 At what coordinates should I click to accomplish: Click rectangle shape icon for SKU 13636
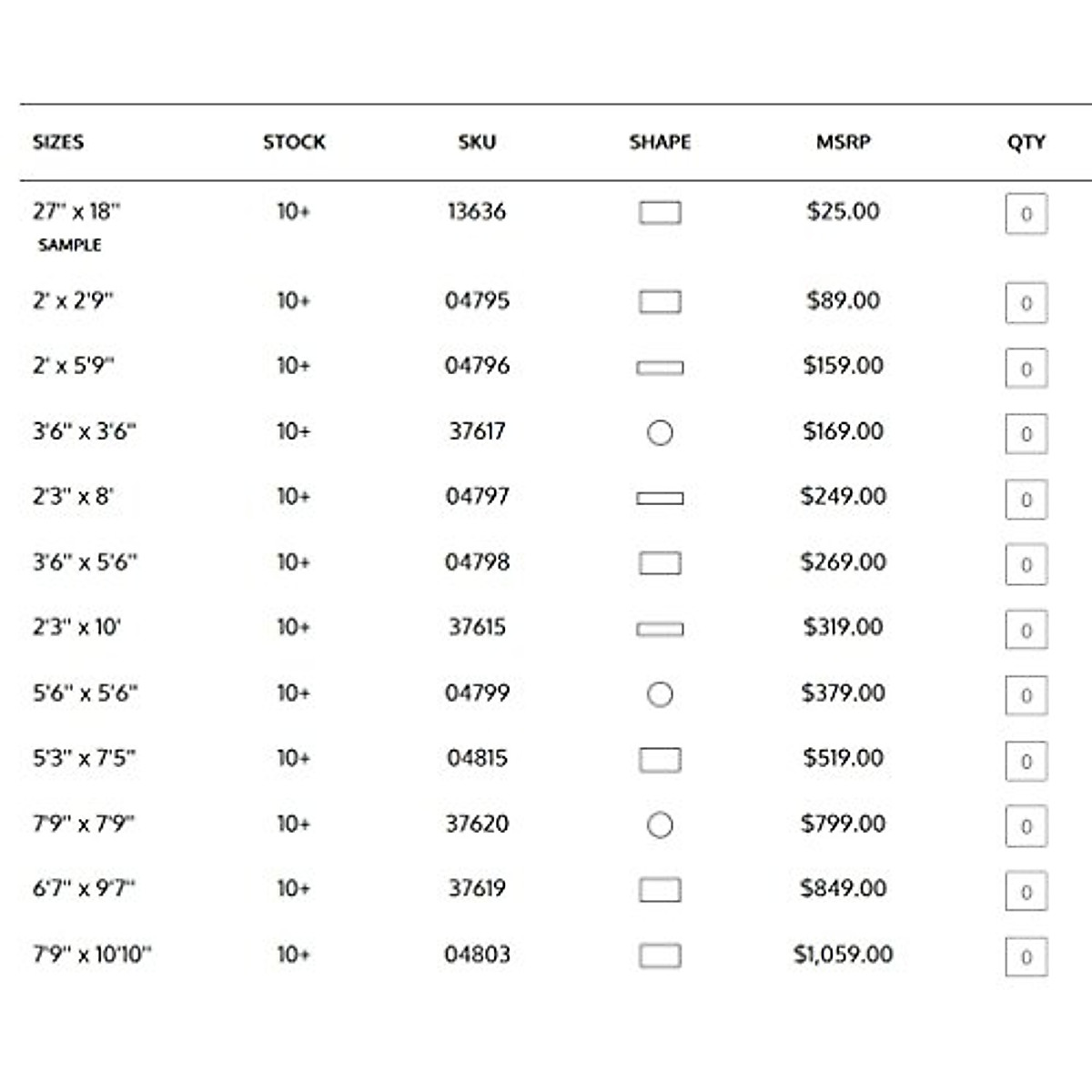(660, 213)
